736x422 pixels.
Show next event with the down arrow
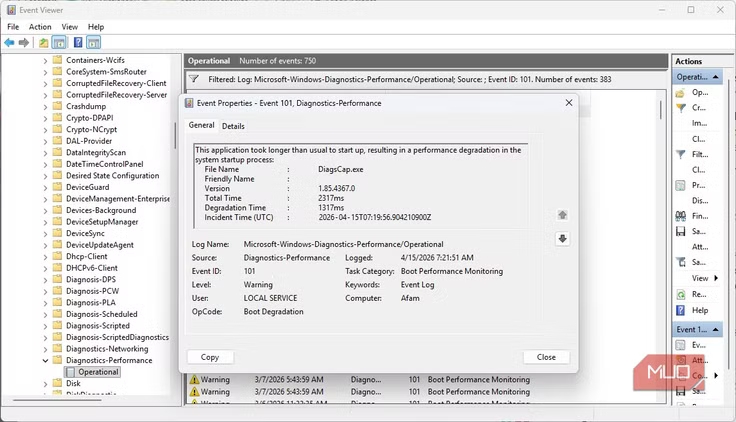[563, 238]
